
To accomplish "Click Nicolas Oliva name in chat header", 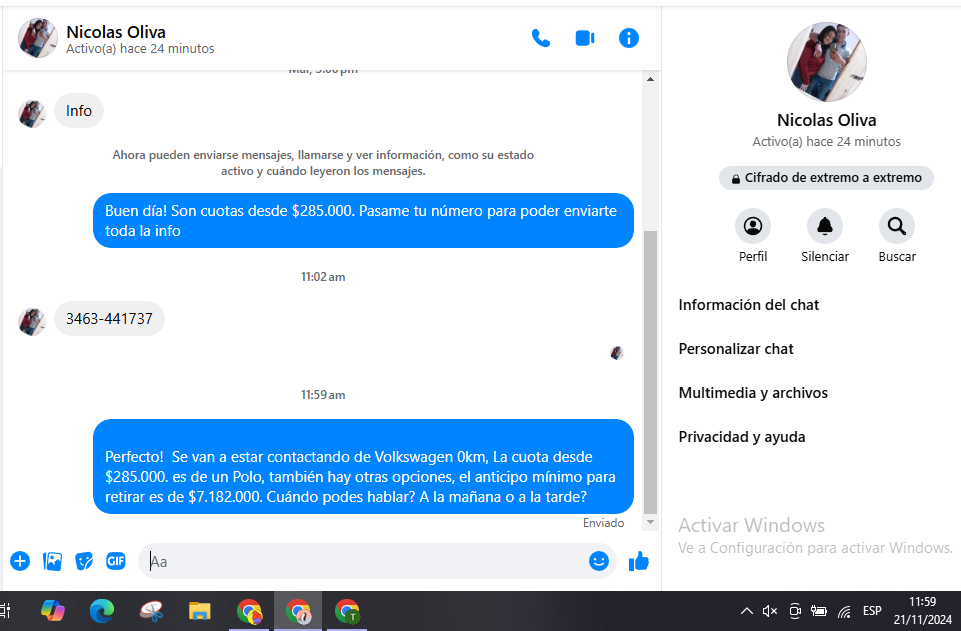I will pos(116,32).
